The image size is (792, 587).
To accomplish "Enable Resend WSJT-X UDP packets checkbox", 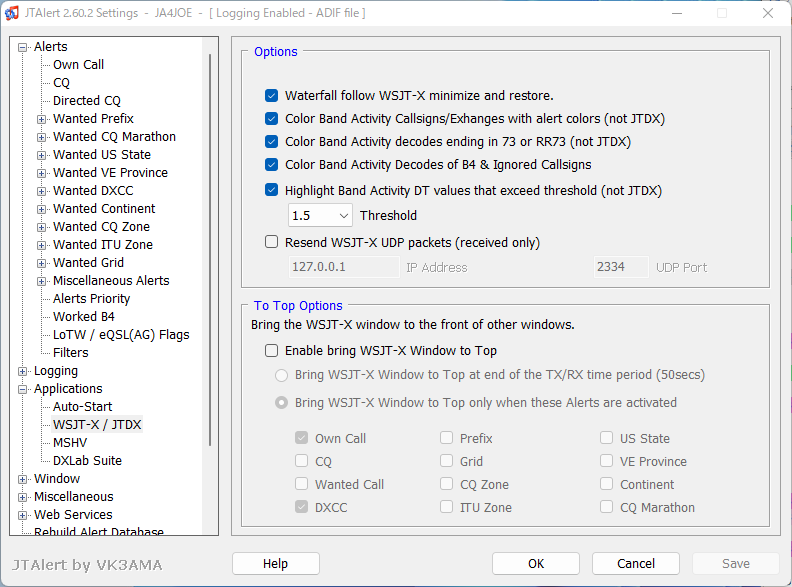I will [272, 242].
